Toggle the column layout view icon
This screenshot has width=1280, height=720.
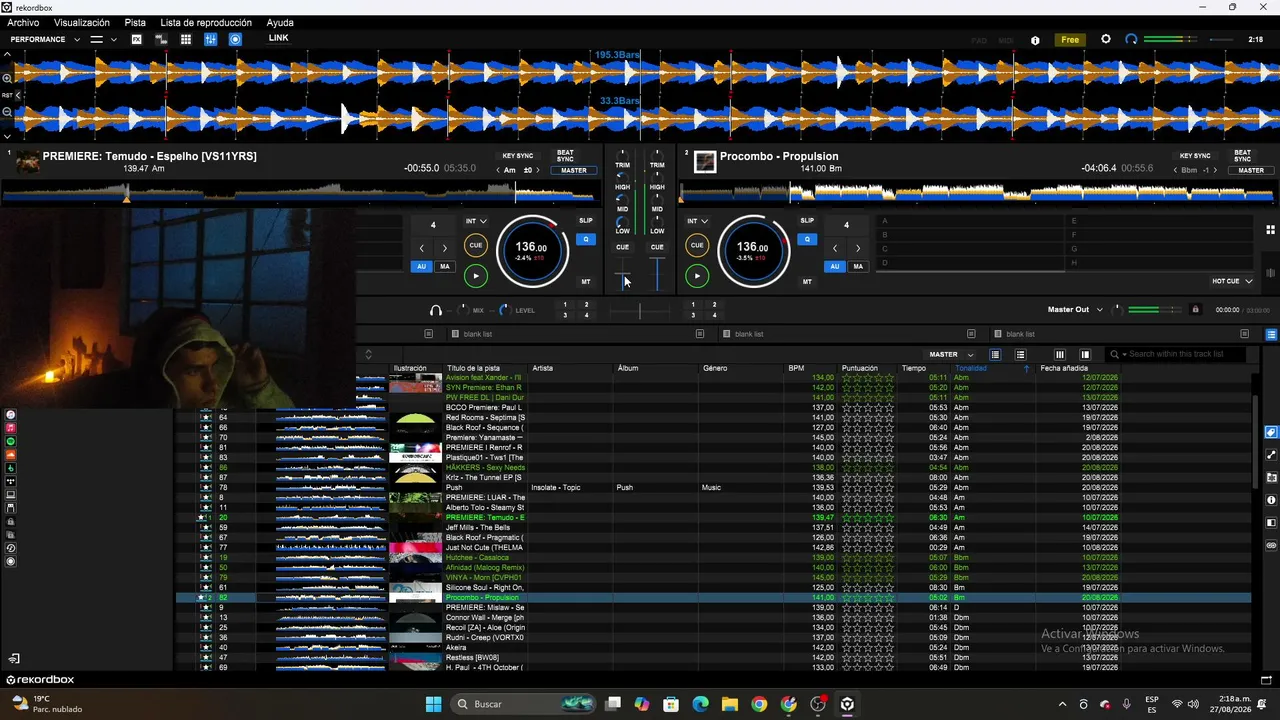point(1060,354)
